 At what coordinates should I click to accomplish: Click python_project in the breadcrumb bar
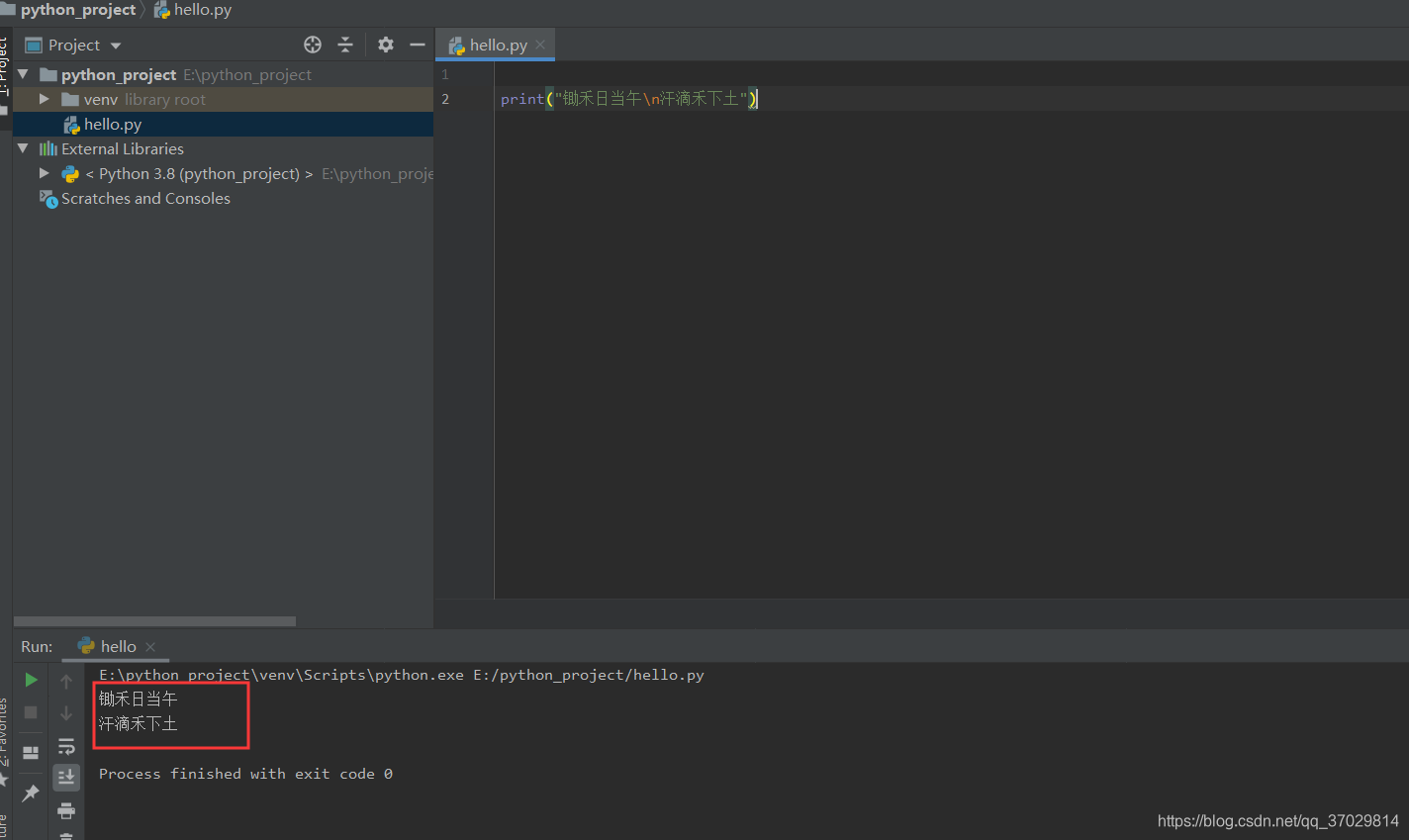click(78, 10)
